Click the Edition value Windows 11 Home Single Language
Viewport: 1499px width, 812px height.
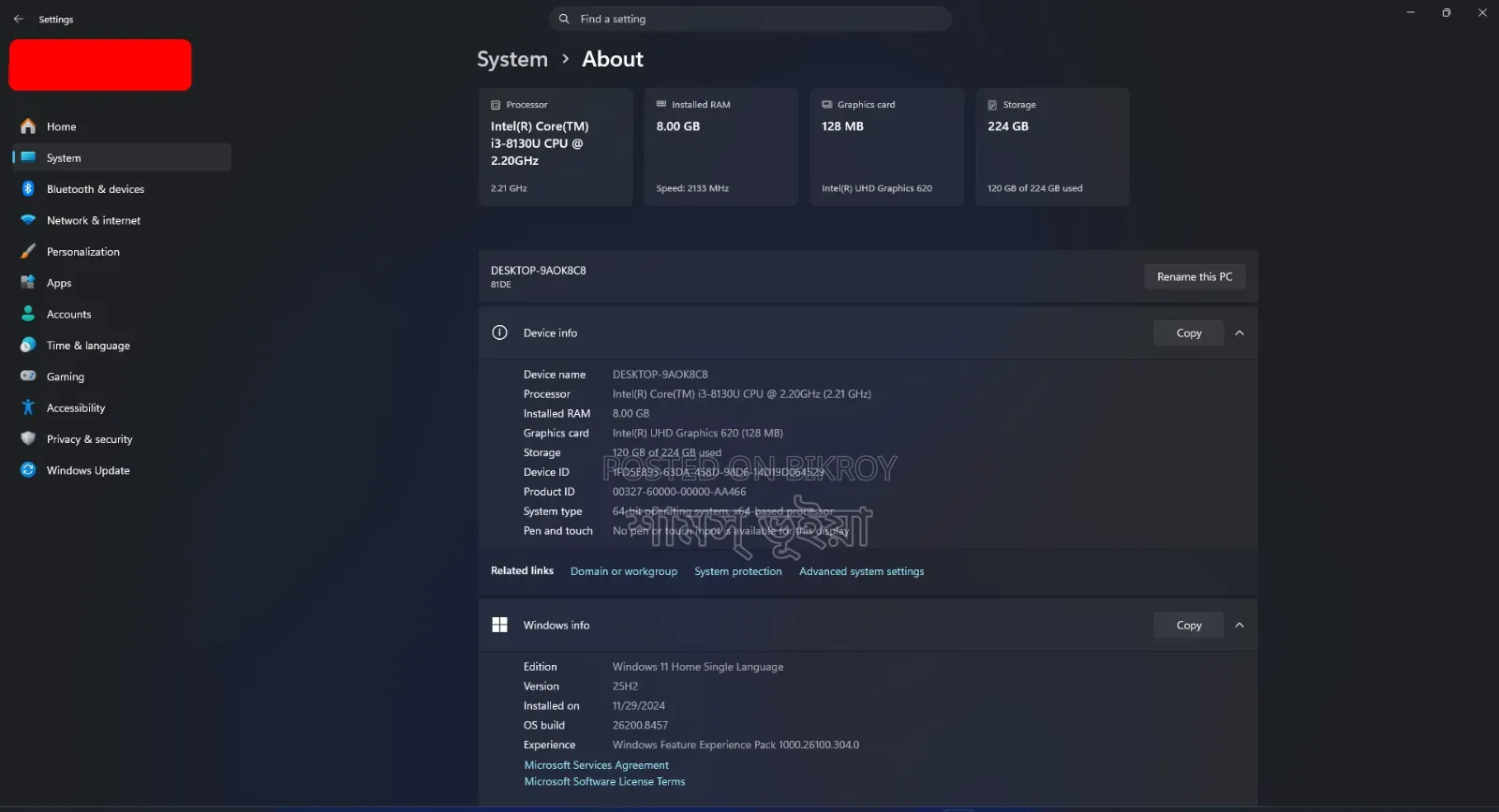click(x=698, y=667)
